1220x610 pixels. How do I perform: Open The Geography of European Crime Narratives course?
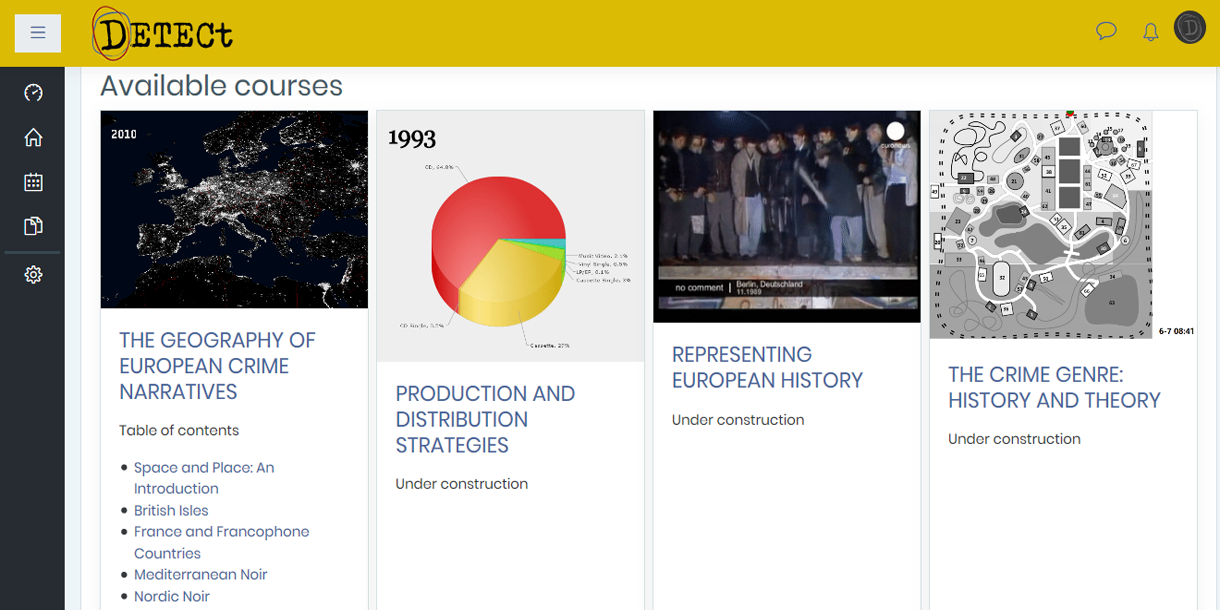[217, 366]
